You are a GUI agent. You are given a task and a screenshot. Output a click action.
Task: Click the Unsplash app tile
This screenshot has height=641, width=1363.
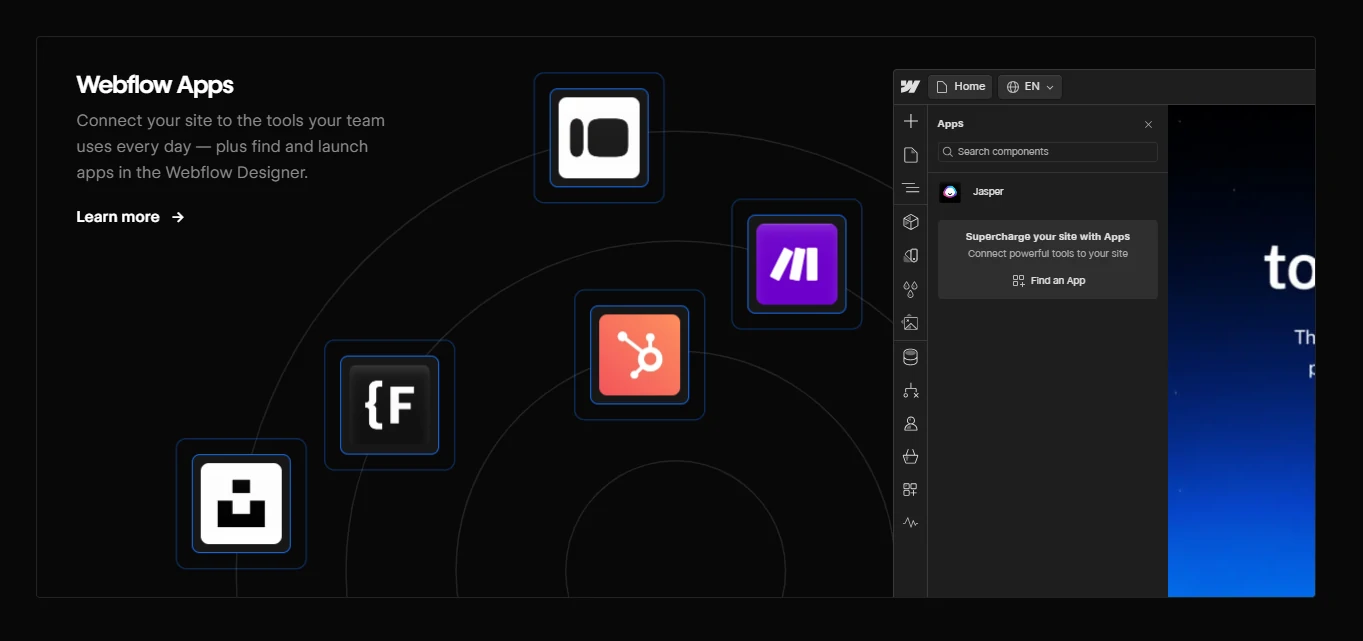click(x=241, y=503)
